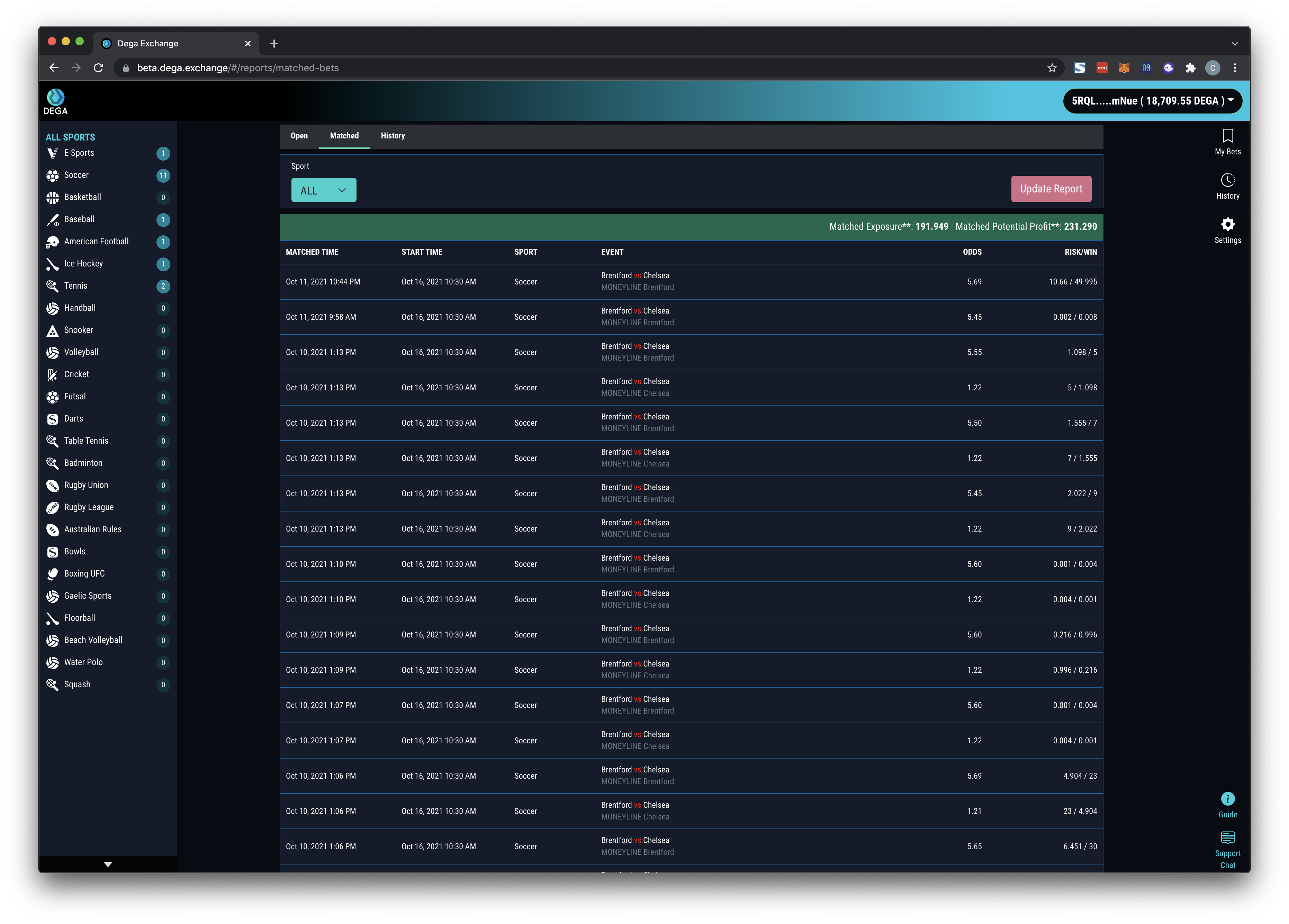1289x924 pixels.
Task: Switch to the History tab
Action: (x=392, y=136)
